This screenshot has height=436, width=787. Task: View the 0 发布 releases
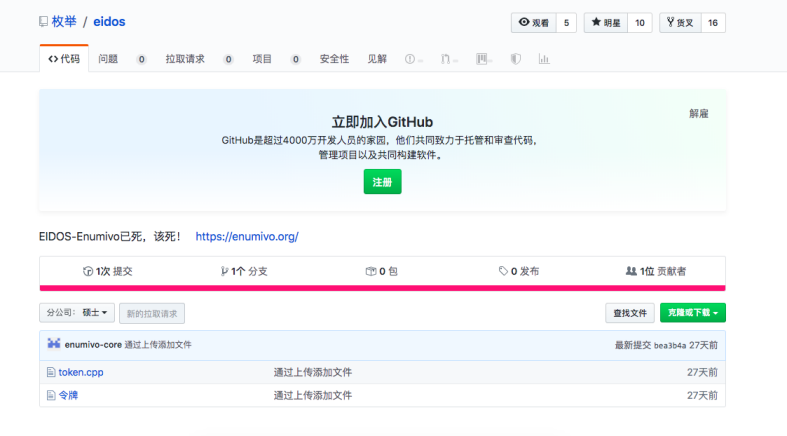pos(518,271)
